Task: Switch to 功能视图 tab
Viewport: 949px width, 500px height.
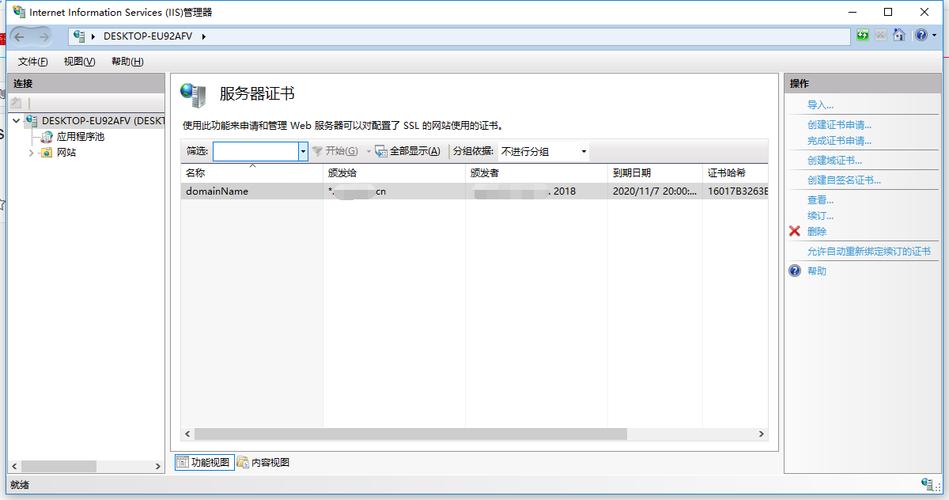Action: coord(205,462)
